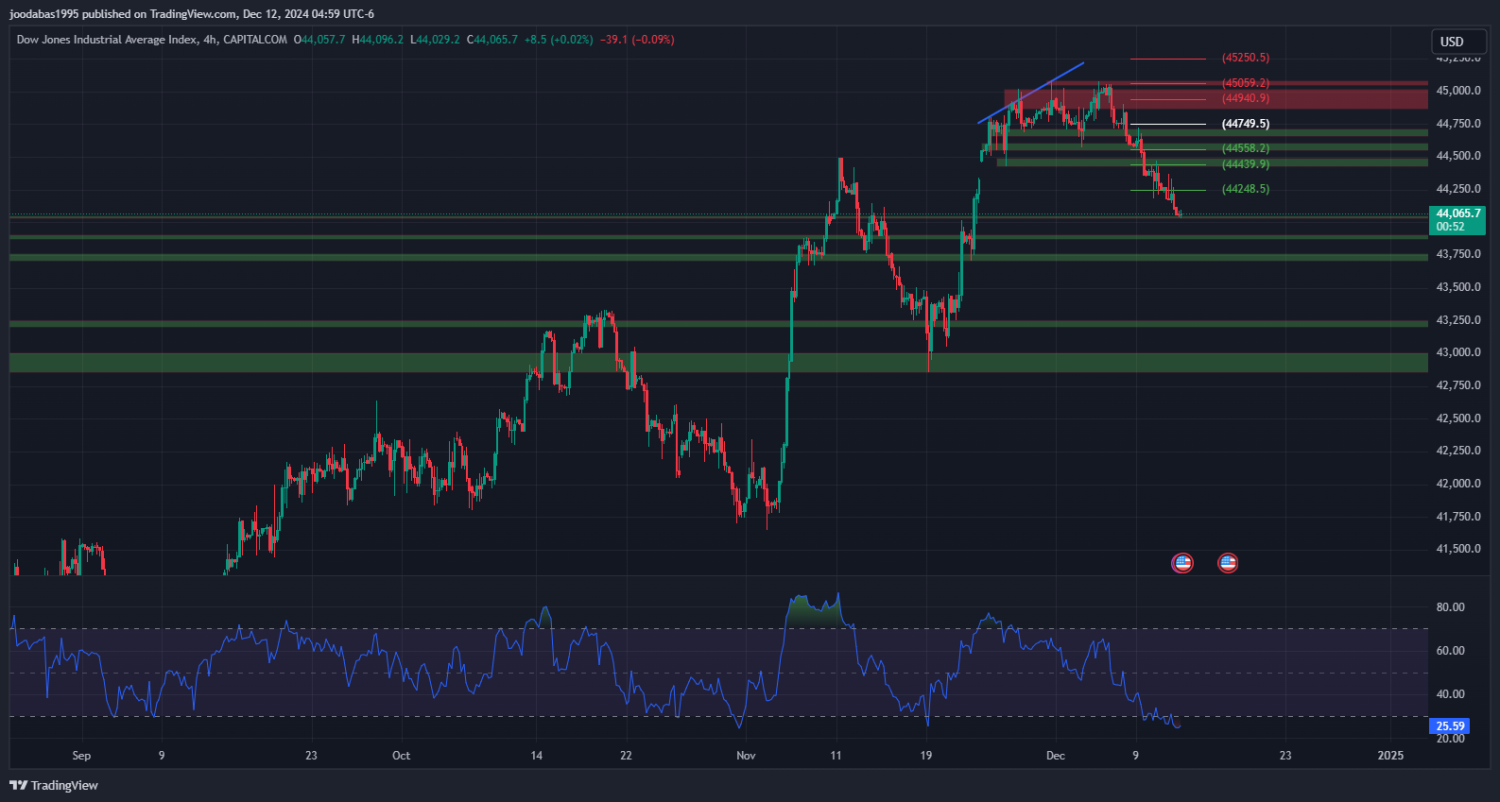Click the Oct label on time axis
Viewport: 1500px width, 802px height.
(x=401, y=755)
